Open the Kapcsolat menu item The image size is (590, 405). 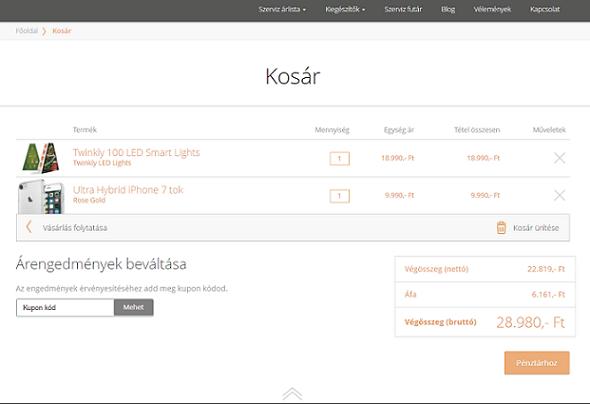(544, 9)
